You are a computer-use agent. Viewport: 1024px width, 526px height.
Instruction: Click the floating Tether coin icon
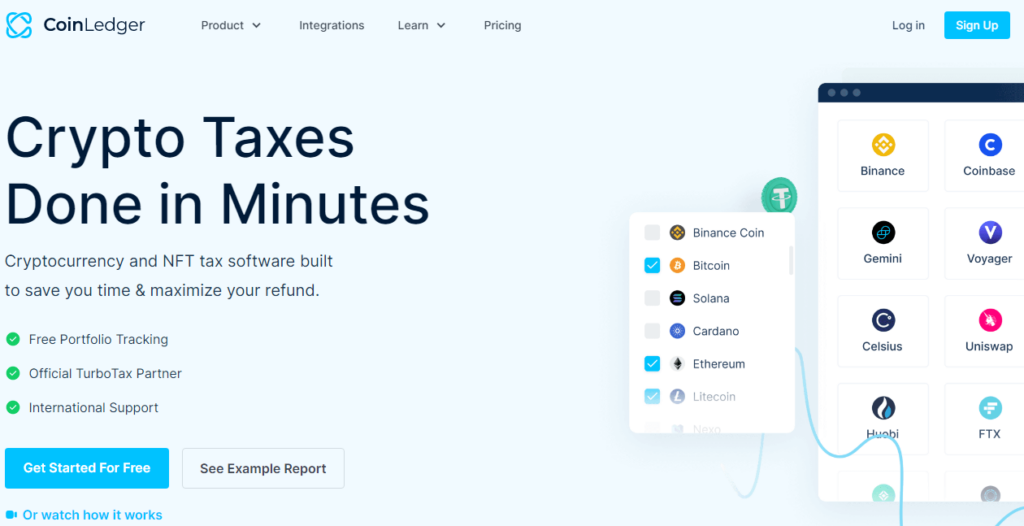780,195
